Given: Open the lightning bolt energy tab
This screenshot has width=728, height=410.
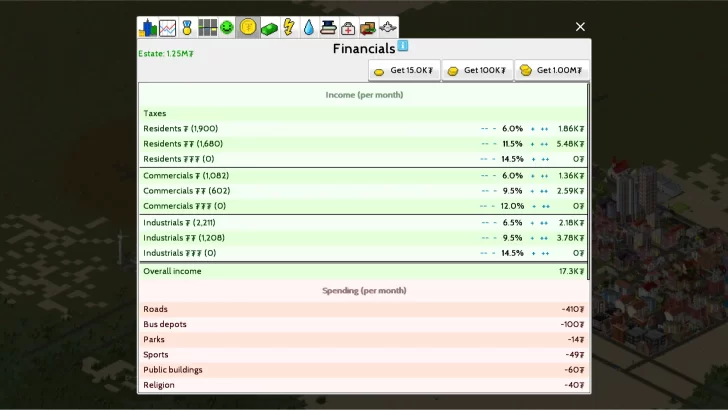Looking at the screenshot, I should pos(289,28).
